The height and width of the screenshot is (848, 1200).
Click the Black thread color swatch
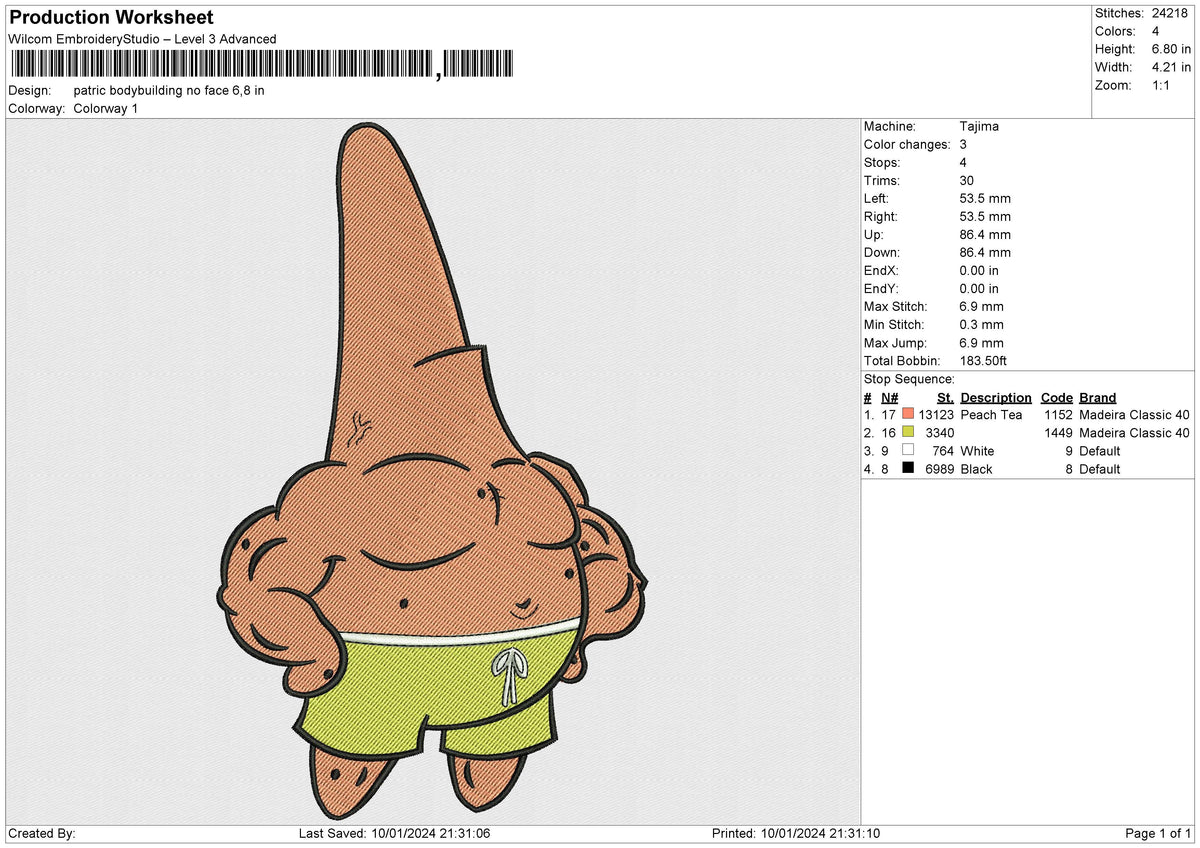tap(908, 468)
